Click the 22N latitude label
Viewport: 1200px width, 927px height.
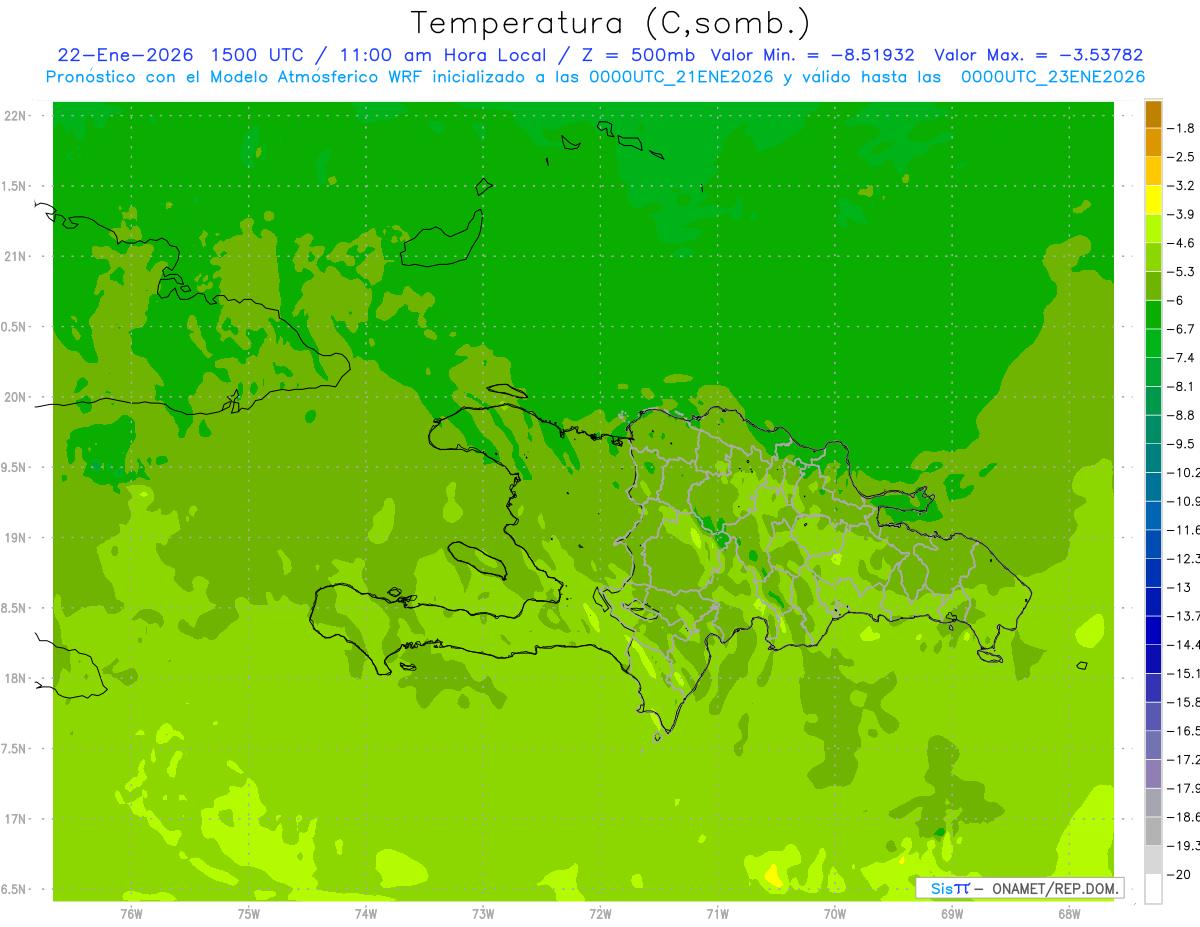click(x=15, y=116)
